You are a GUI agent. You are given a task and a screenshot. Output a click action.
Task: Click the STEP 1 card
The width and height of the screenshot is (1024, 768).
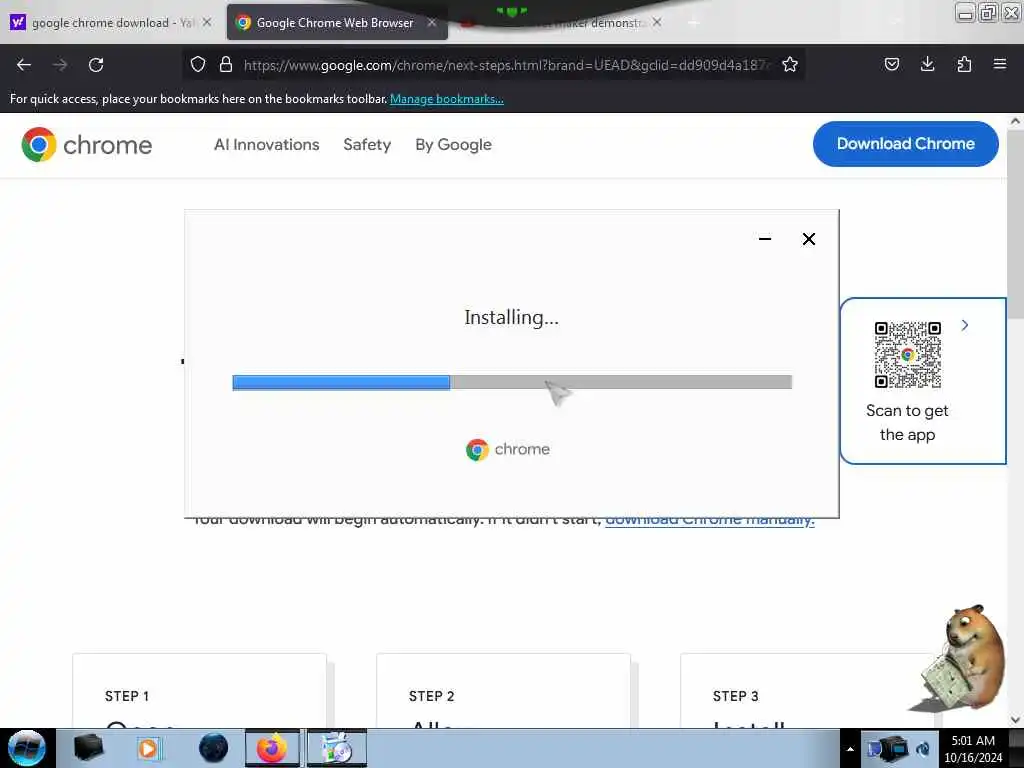199,691
